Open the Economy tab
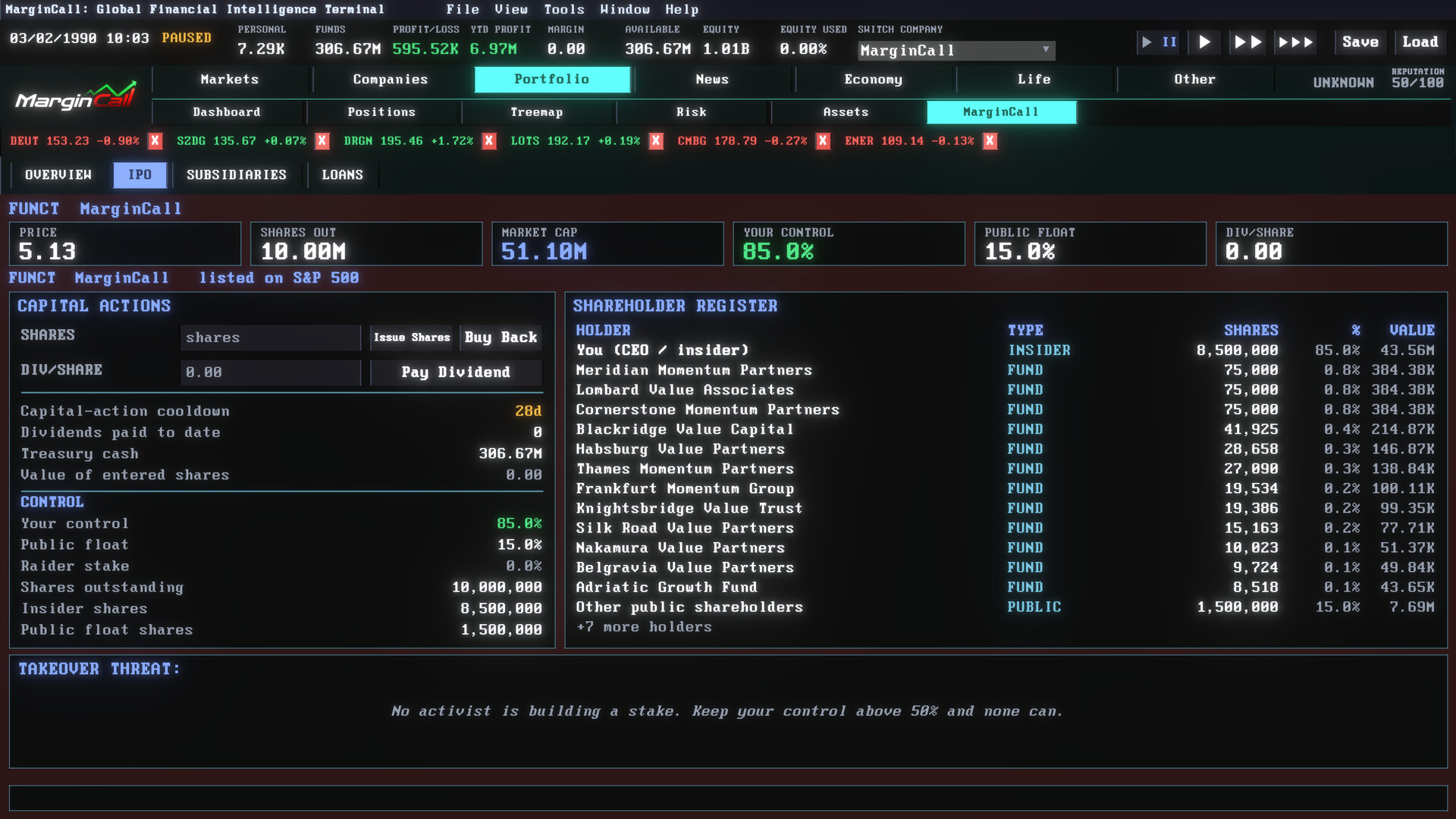The height and width of the screenshot is (819, 1456). coord(874,79)
